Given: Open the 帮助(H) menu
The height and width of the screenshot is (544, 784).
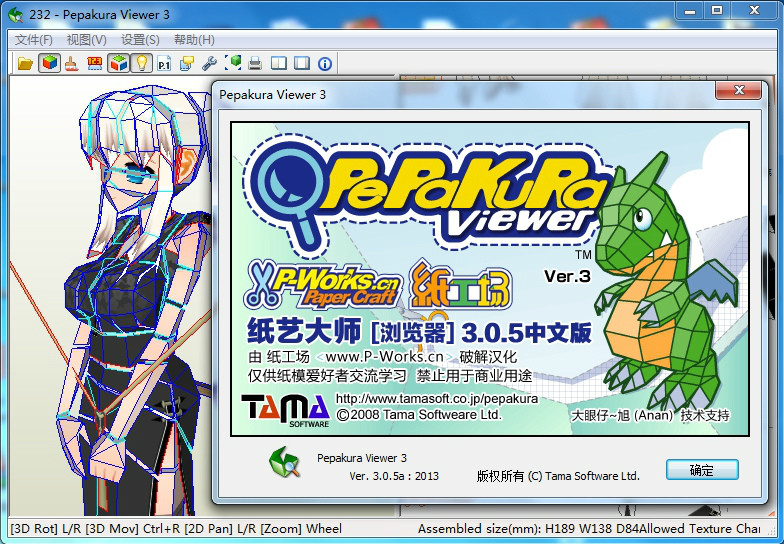Looking at the screenshot, I should point(194,40).
